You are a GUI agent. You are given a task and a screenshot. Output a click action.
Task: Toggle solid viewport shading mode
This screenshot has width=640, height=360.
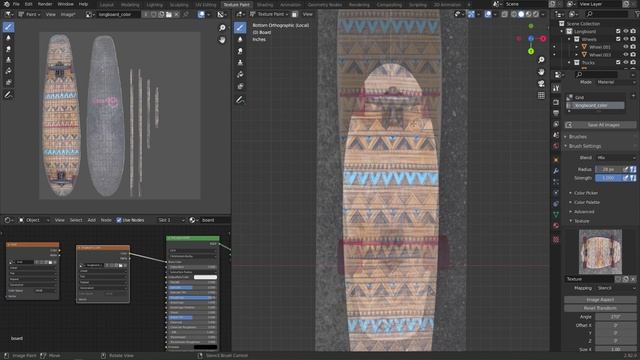click(521, 14)
